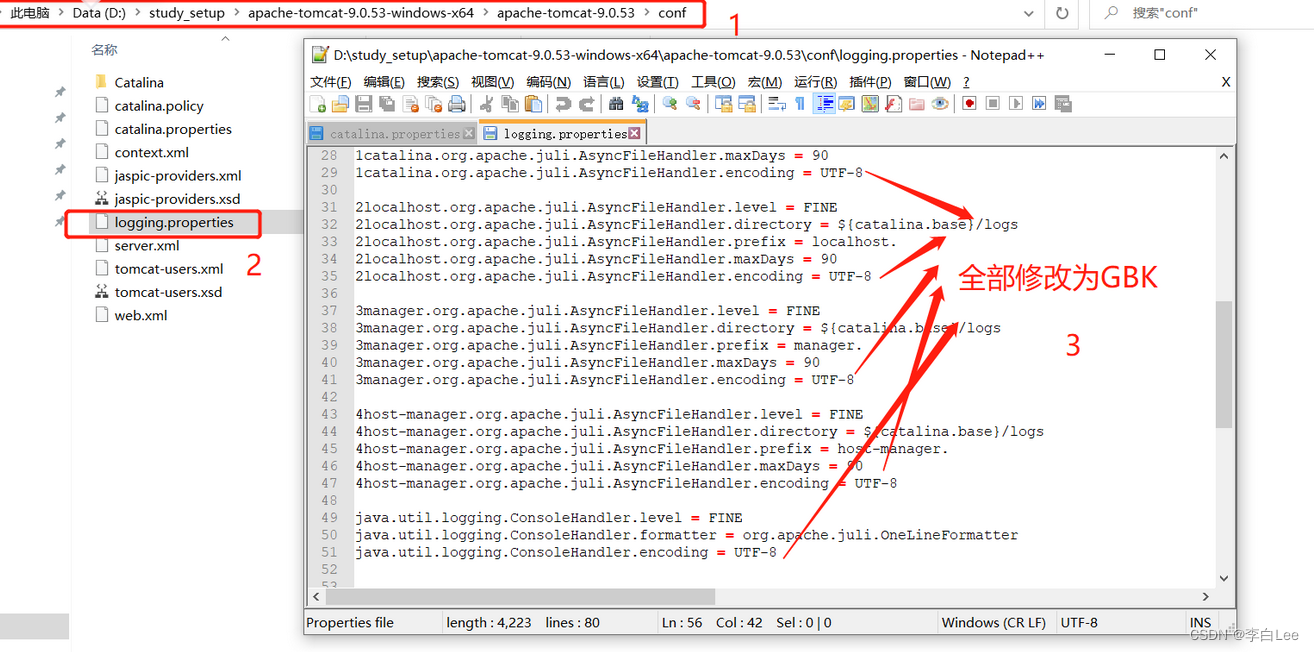The image size is (1314, 652).
Task: Expand the address bar history dropdown
Action: pos(1029,14)
